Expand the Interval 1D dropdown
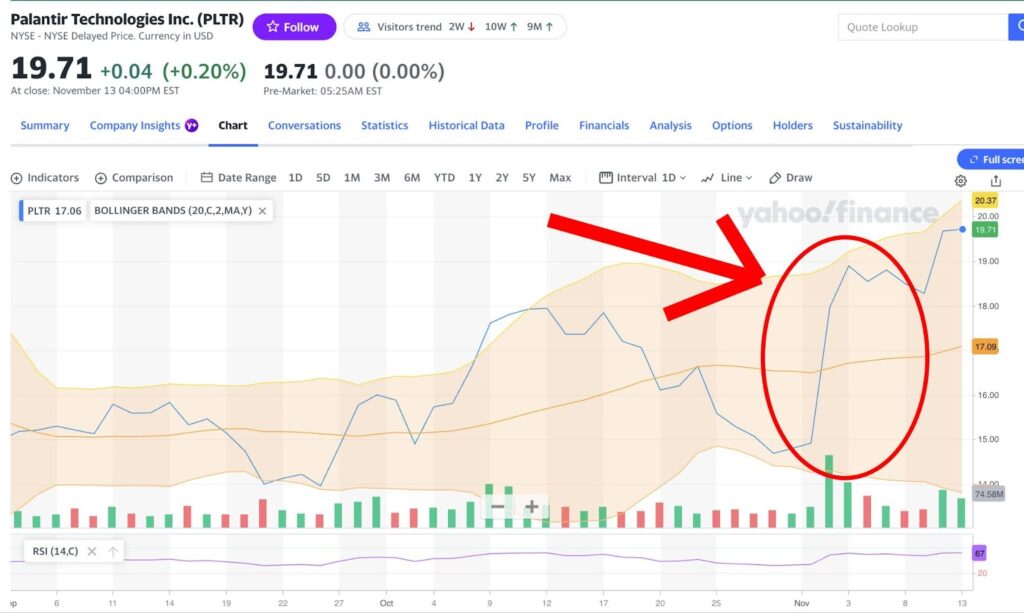 643,178
